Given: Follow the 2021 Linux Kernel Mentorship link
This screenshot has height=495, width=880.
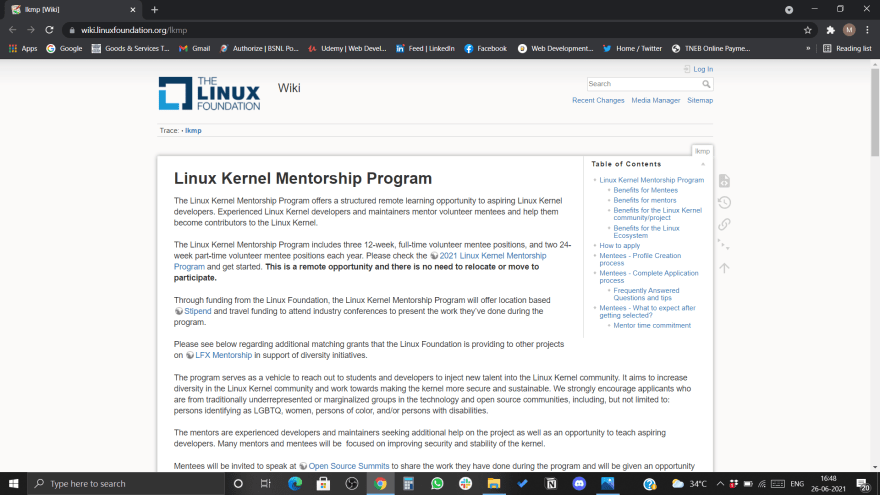Looking at the screenshot, I should coord(493,256).
